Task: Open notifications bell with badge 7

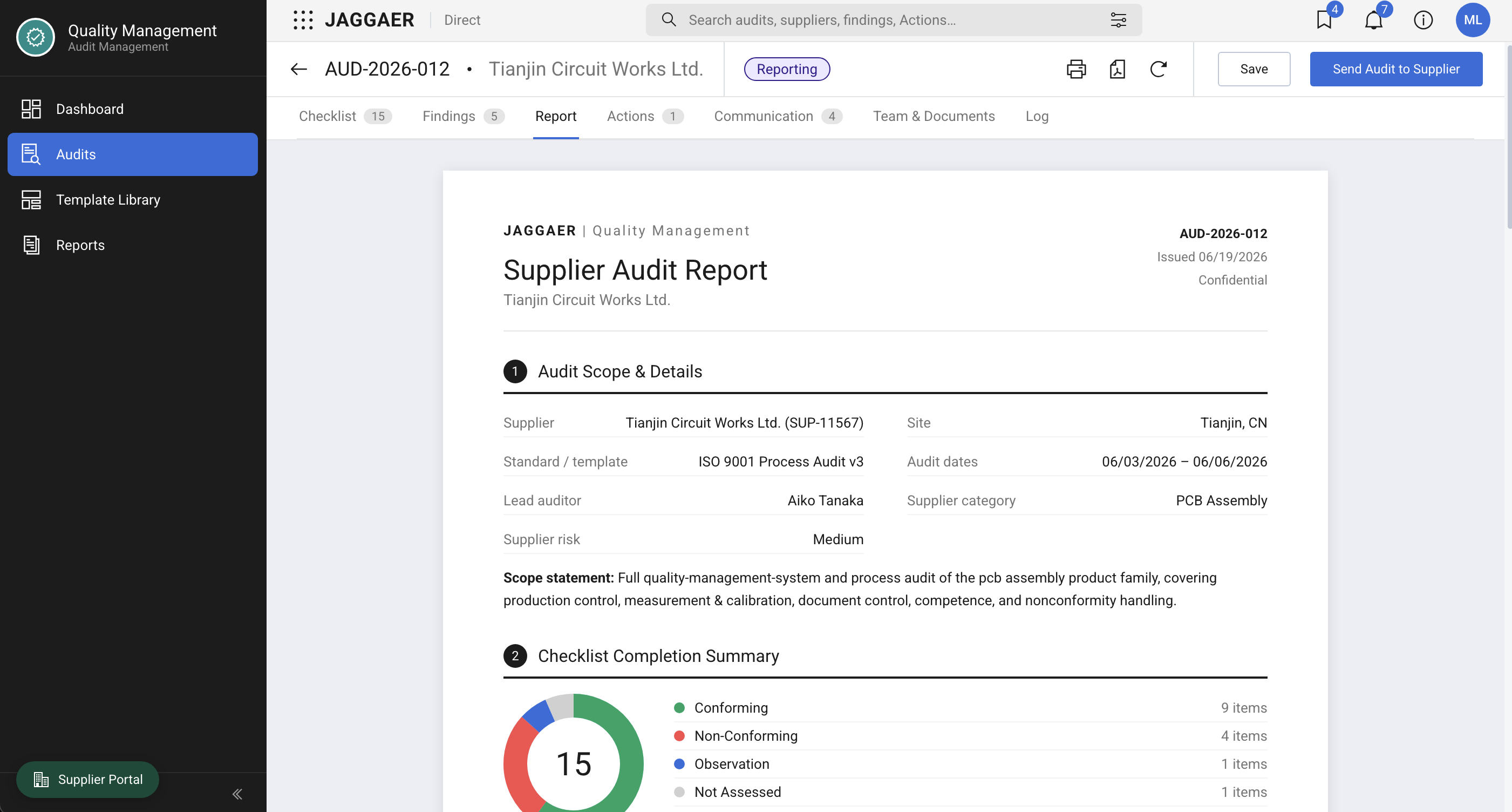Action: click(1373, 19)
